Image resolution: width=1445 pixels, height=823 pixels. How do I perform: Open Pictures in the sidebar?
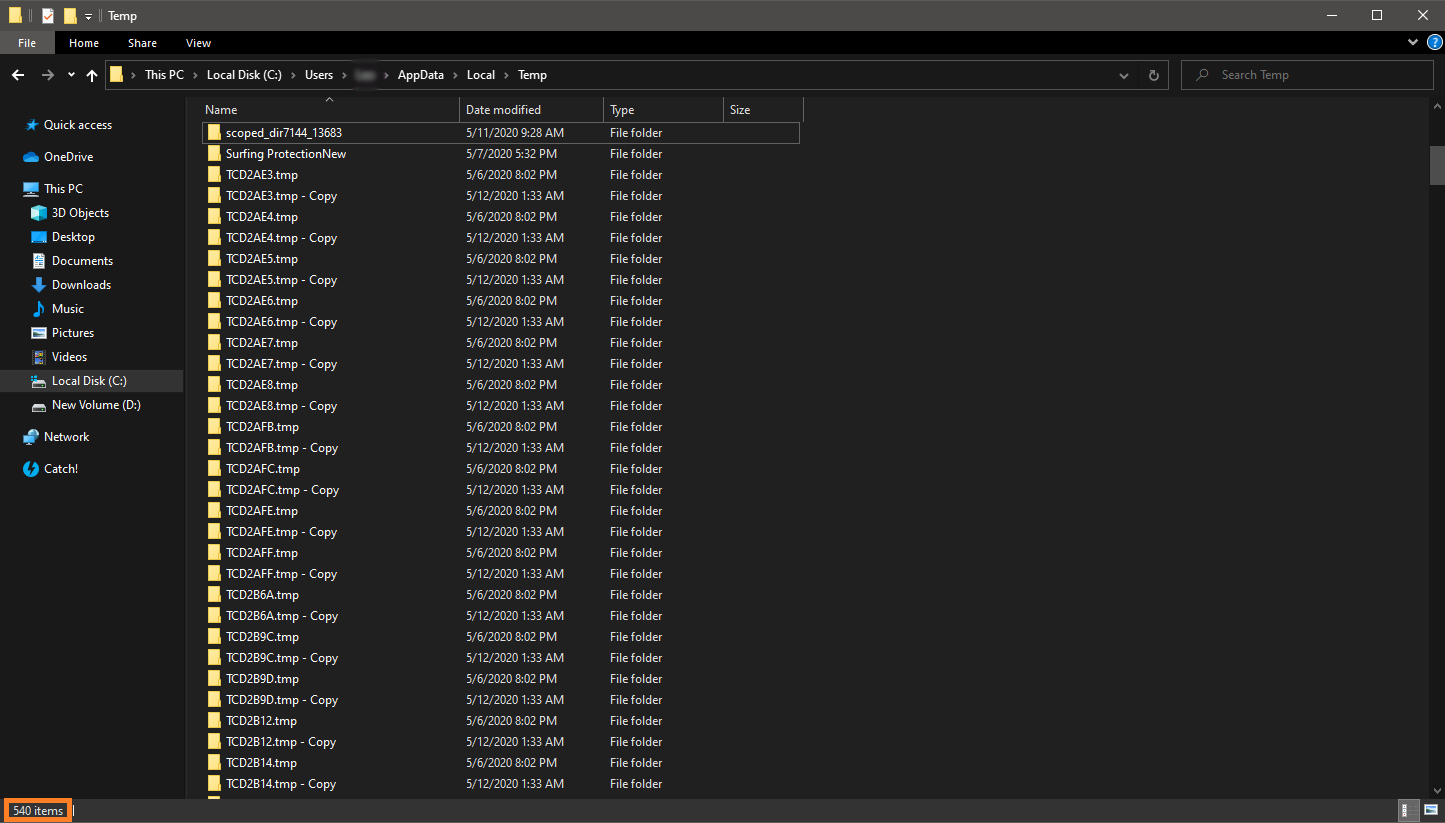72,333
